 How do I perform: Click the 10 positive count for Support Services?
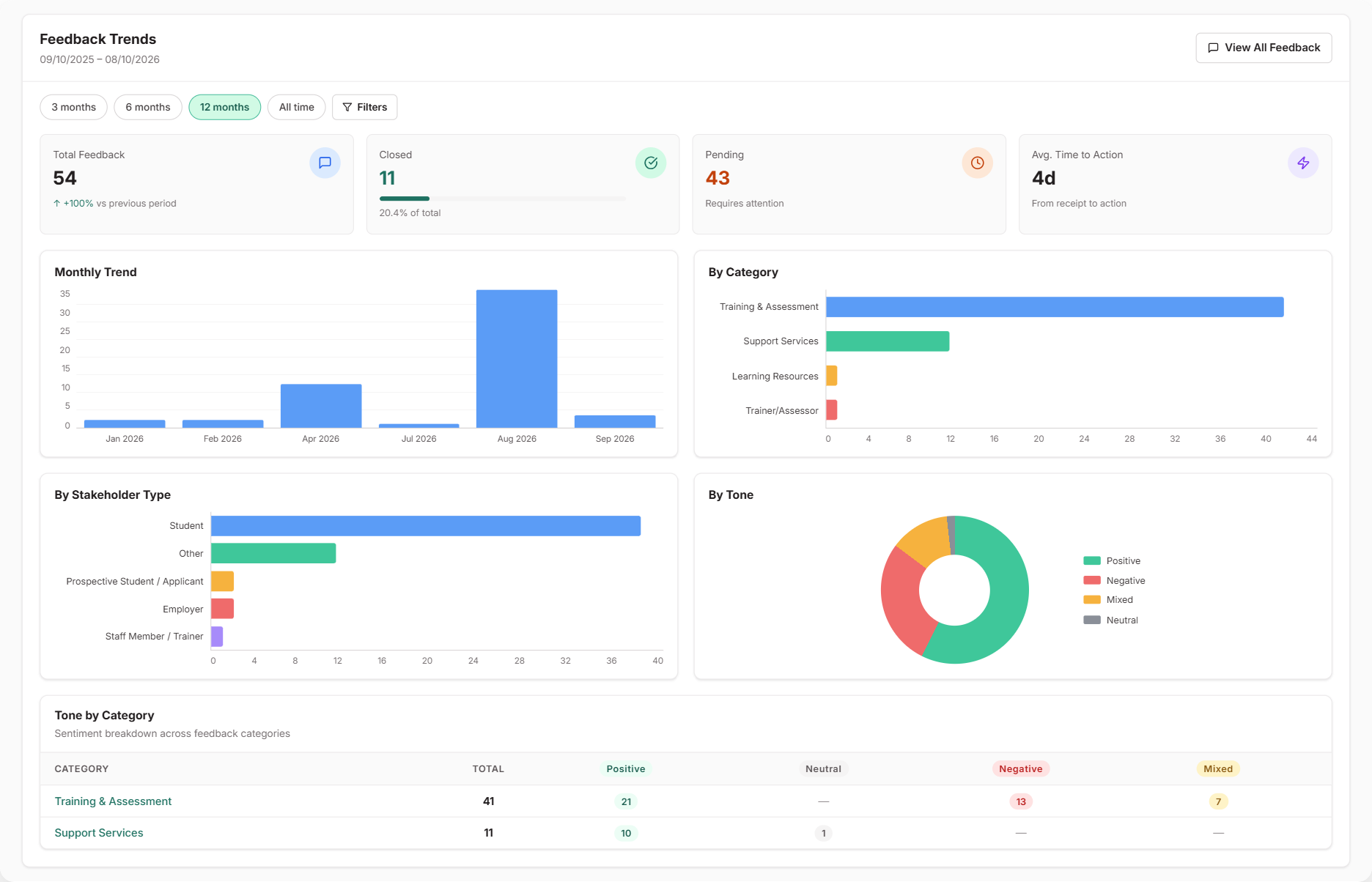click(x=626, y=833)
